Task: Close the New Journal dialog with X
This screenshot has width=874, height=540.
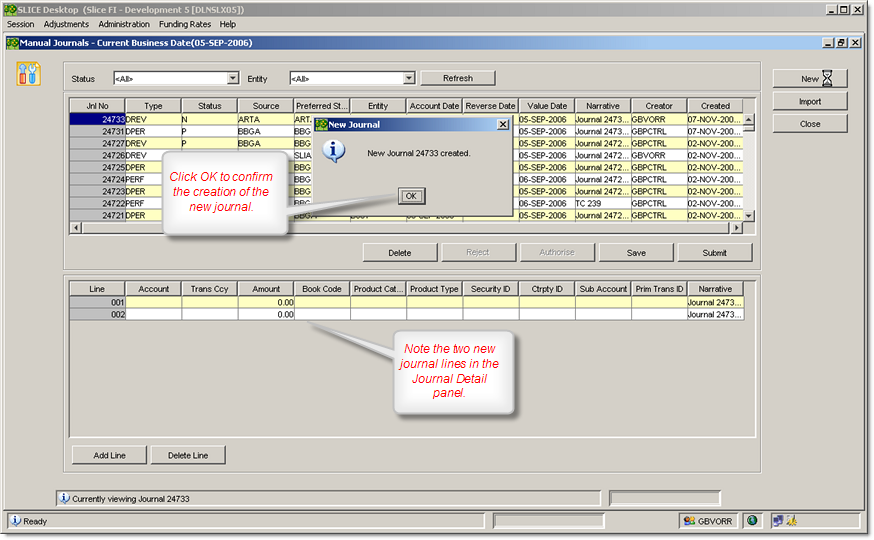Action: (503, 125)
